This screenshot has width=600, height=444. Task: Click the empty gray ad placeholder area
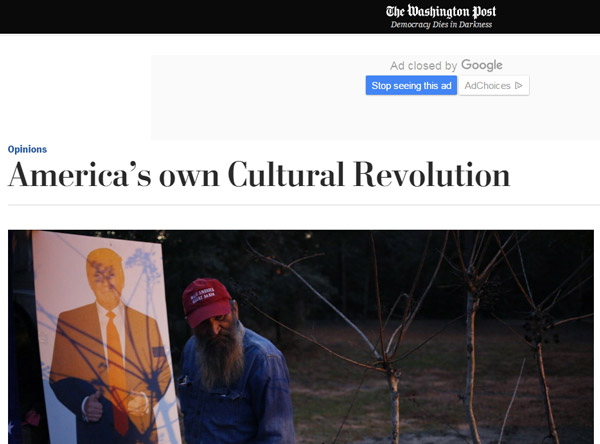(x=260, y=98)
